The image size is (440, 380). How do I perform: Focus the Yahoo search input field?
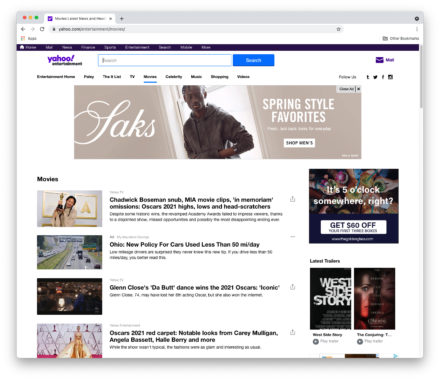pyautogui.click(x=165, y=60)
